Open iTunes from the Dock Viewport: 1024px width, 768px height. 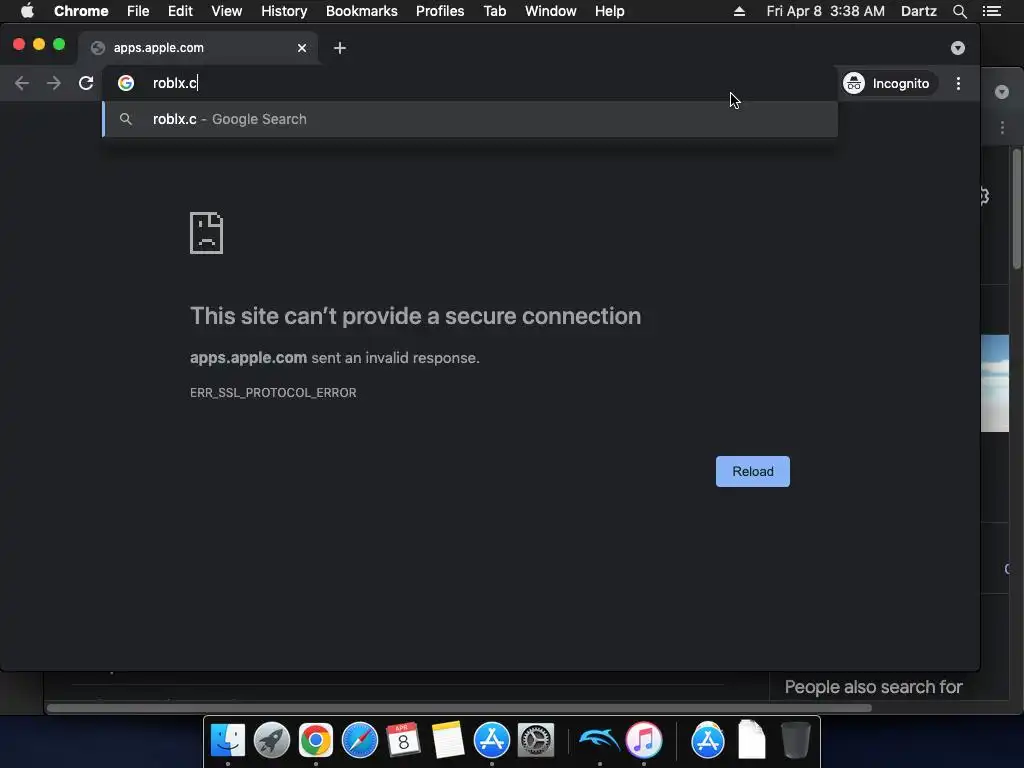[644, 740]
